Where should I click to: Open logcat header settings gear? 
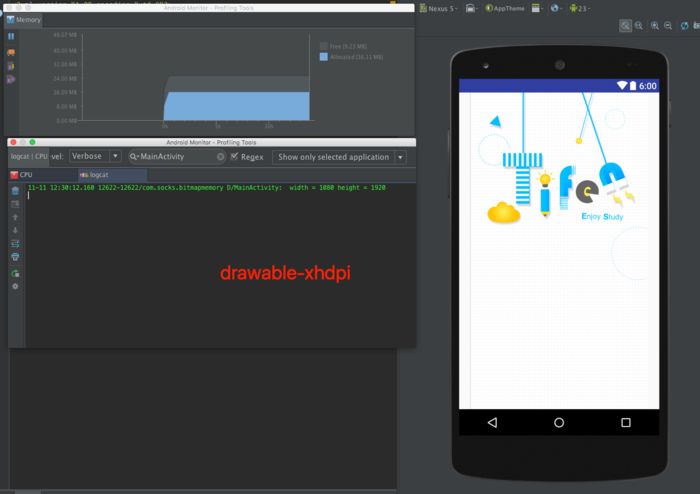[x=15, y=286]
